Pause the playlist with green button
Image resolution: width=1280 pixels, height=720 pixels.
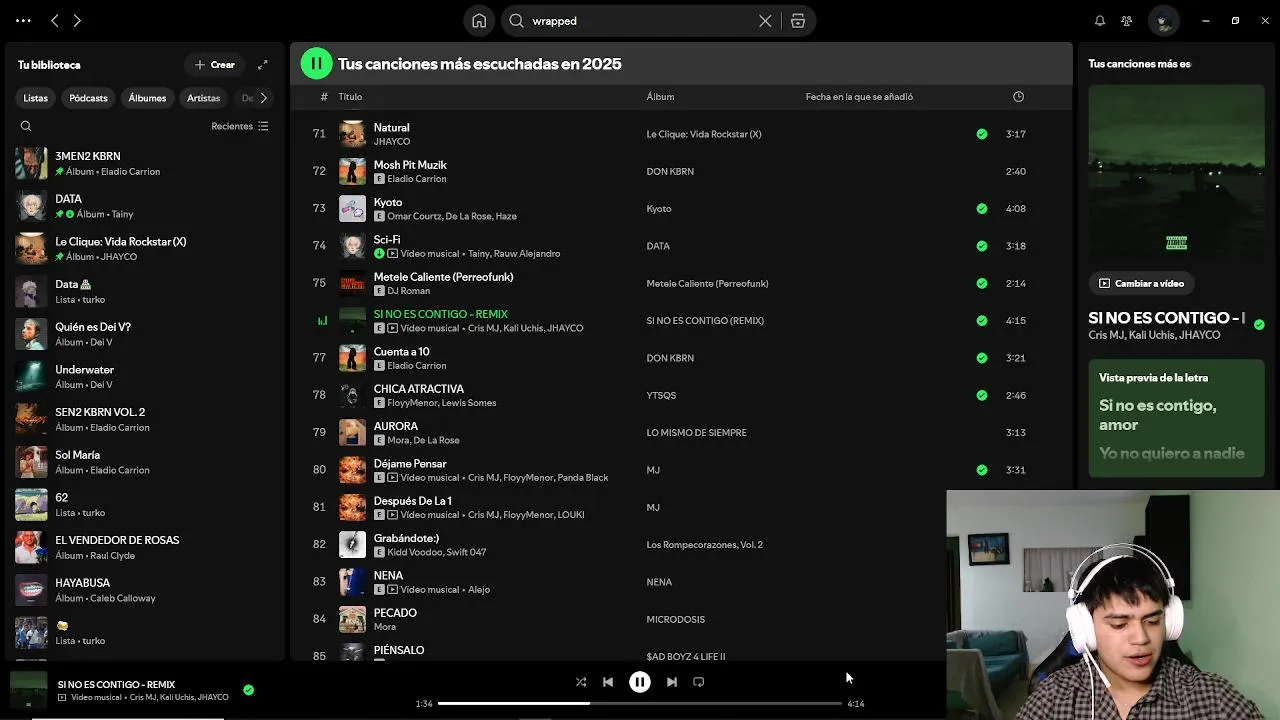pos(316,63)
